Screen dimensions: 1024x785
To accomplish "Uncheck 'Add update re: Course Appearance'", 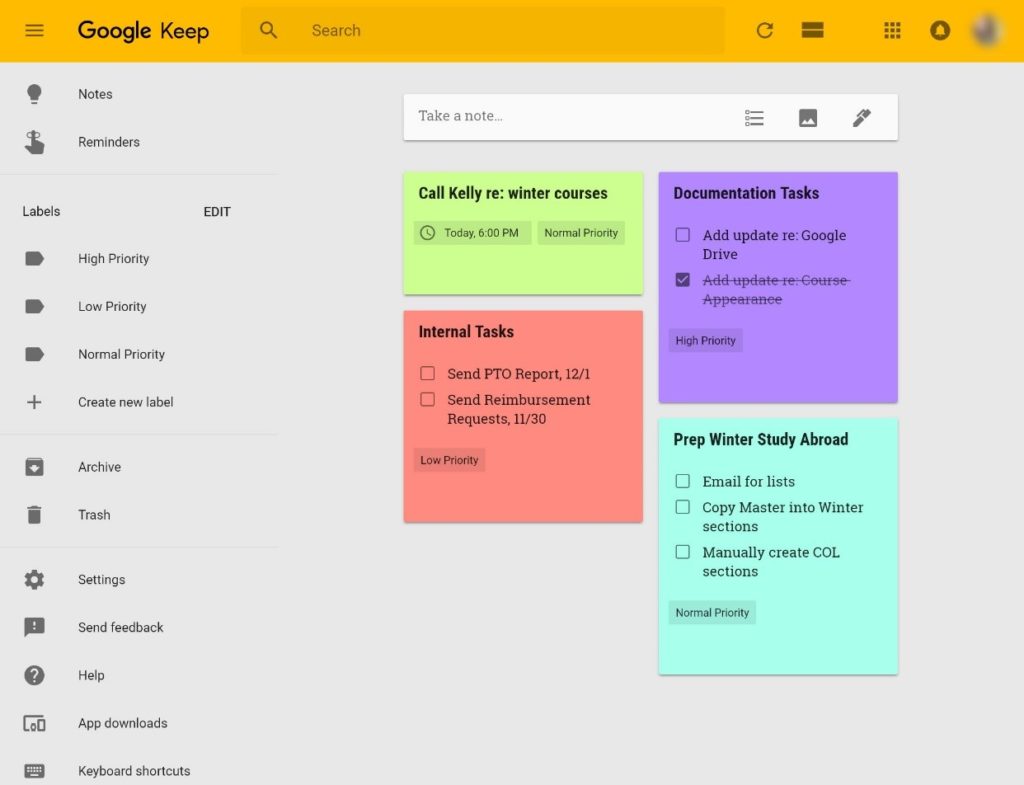I will tap(683, 280).
